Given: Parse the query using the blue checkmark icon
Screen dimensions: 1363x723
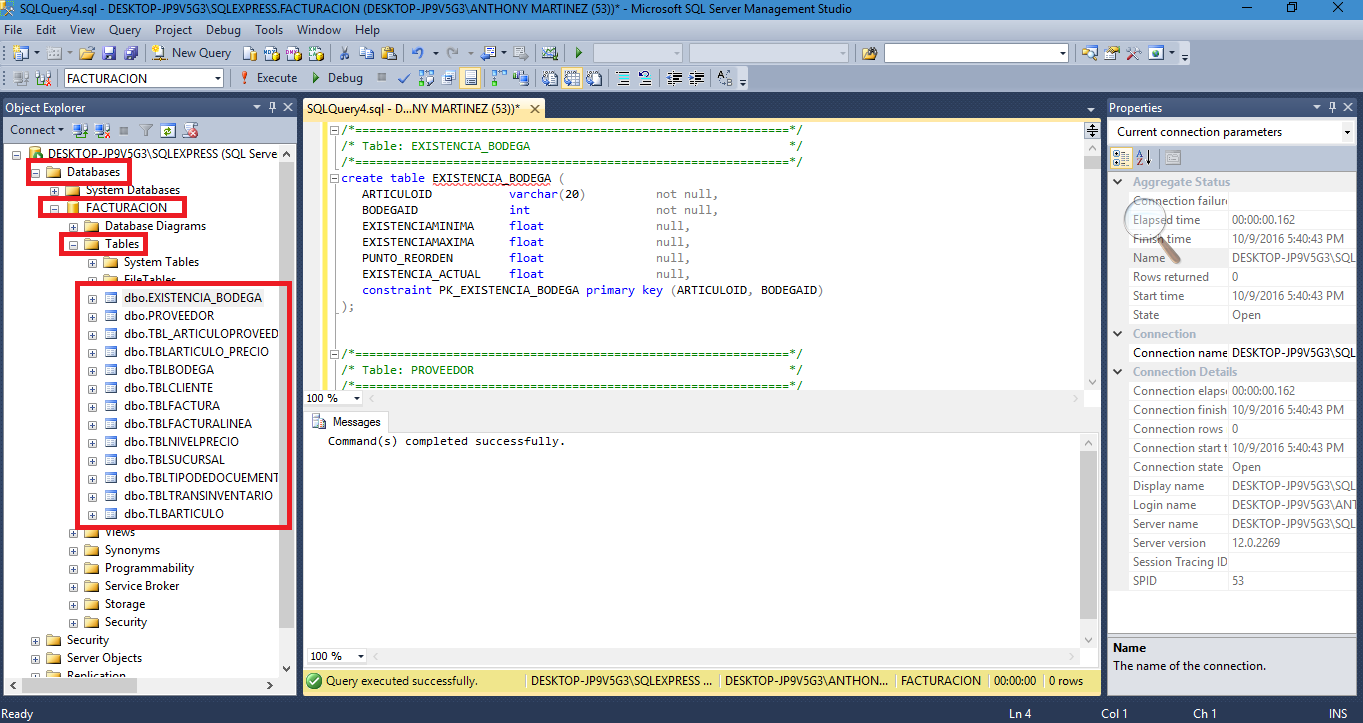Looking at the screenshot, I should pos(403,77).
